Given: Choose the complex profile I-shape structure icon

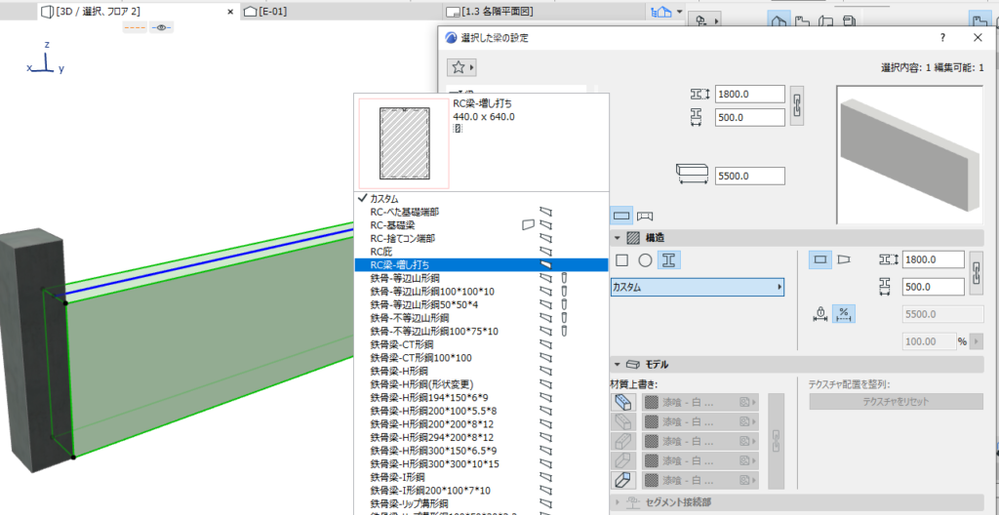Looking at the screenshot, I should (x=668, y=260).
